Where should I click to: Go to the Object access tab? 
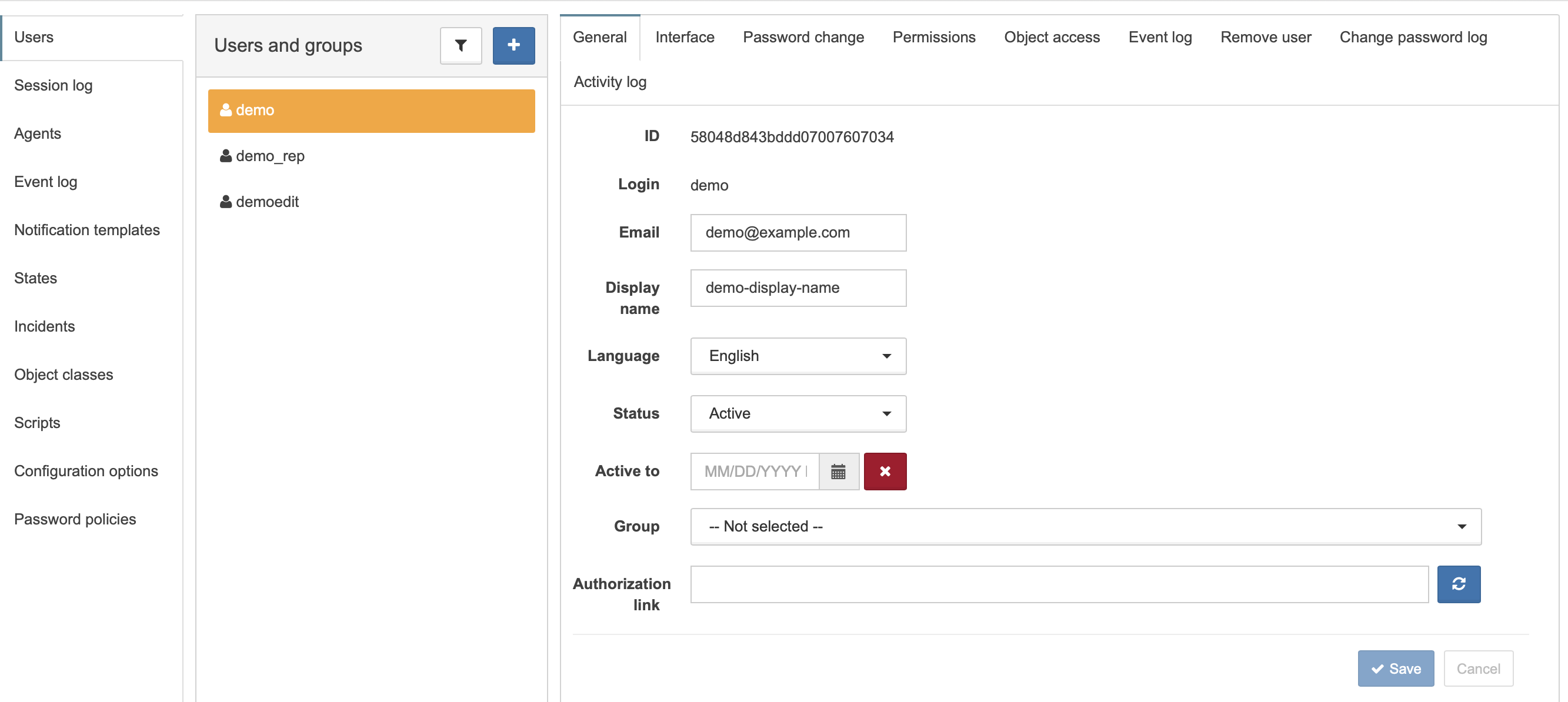pos(1052,37)
